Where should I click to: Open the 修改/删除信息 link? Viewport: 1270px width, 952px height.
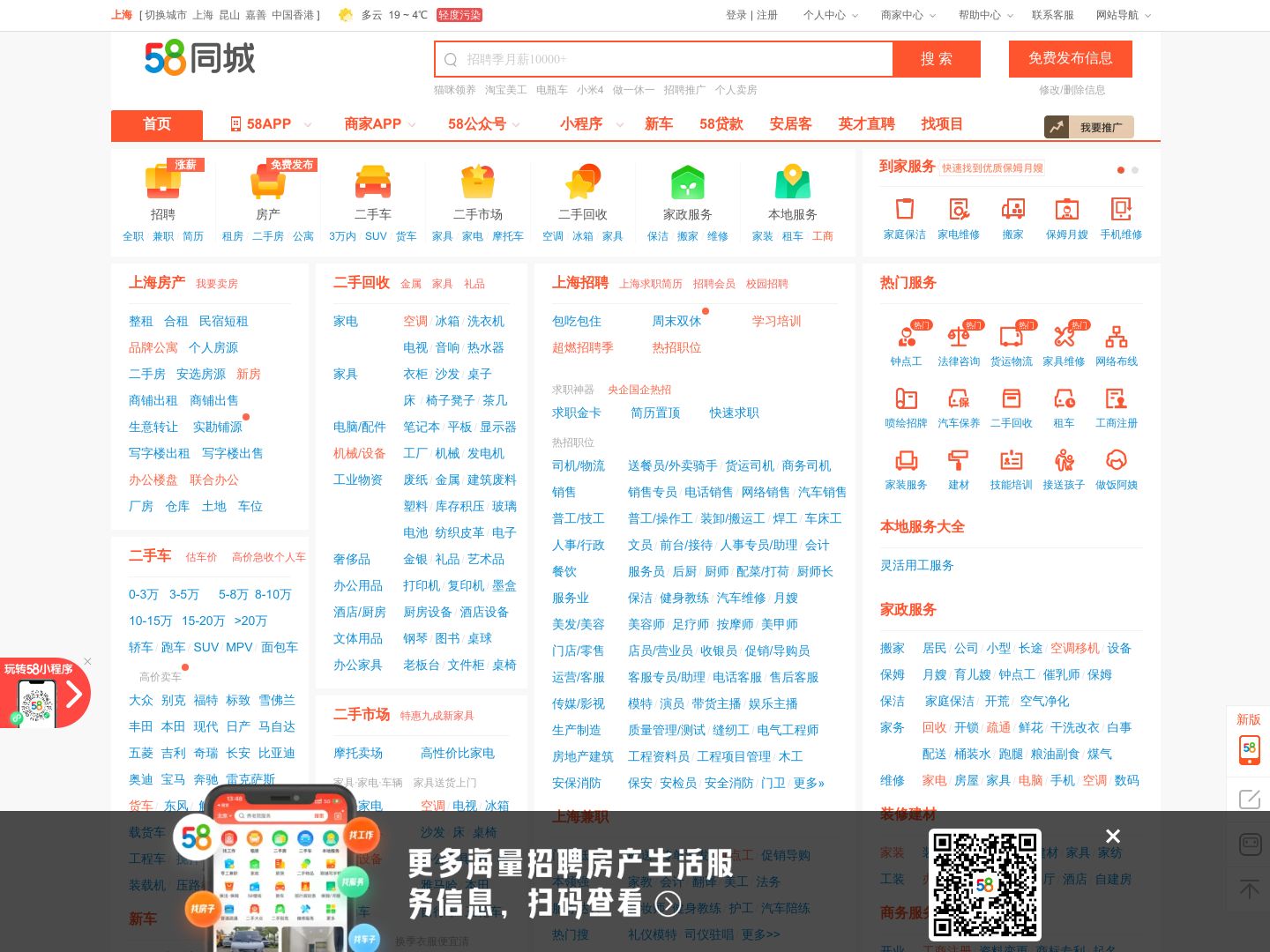pos(1072,90)
